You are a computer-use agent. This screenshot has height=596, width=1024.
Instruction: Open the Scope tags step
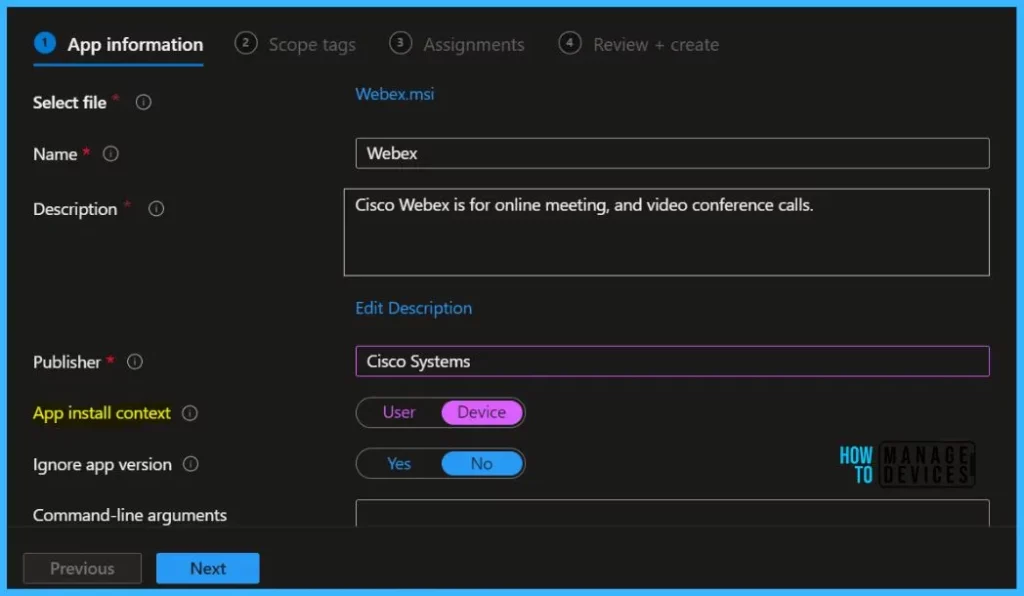pyautogui.click(x=295, y=44)
